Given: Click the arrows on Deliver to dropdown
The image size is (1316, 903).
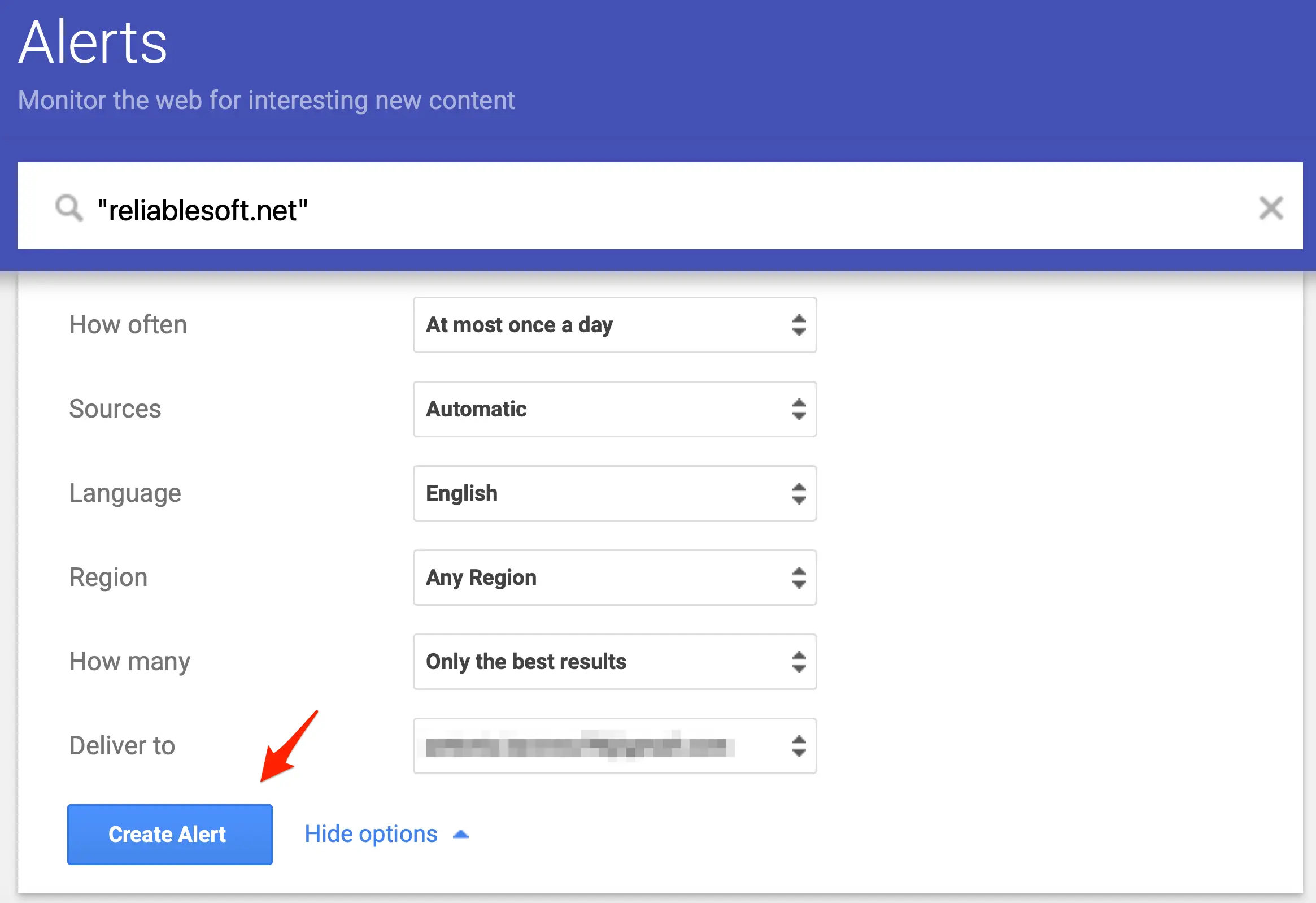Looking at the screenshot, I should 799,746.
